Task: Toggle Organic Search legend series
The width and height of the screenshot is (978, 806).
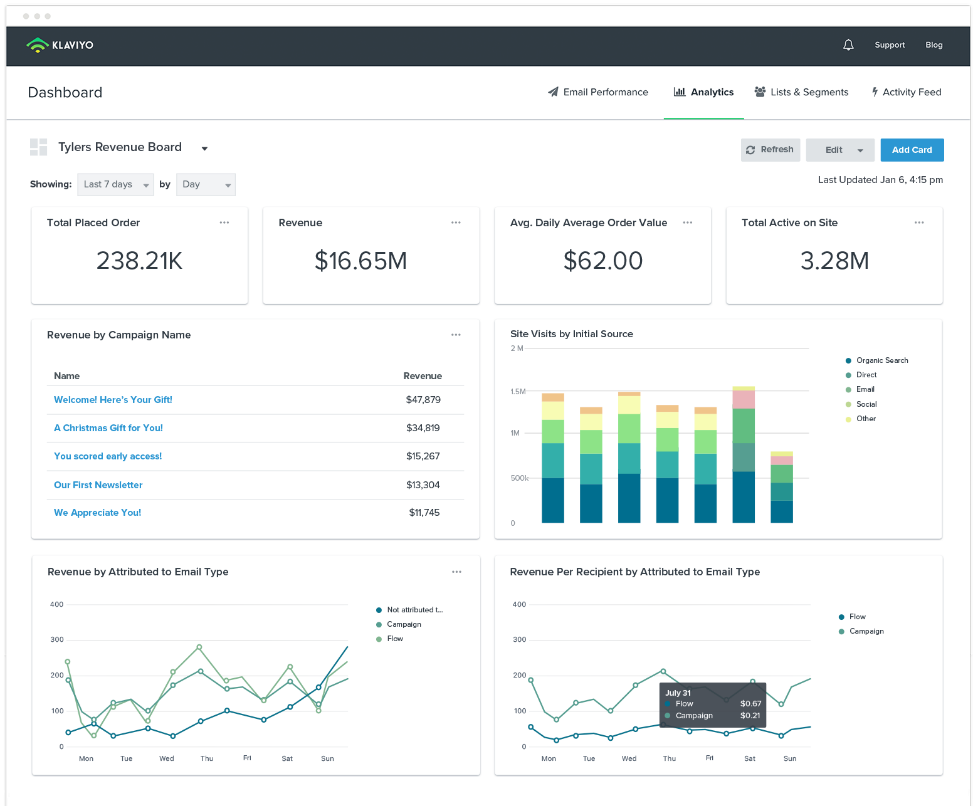Action: [x=881, y=360]
